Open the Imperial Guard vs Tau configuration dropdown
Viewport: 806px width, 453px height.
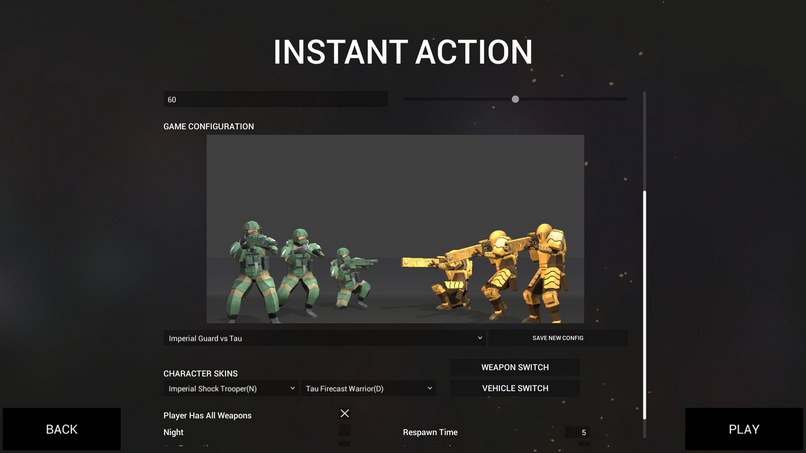[x=325, y=338]
